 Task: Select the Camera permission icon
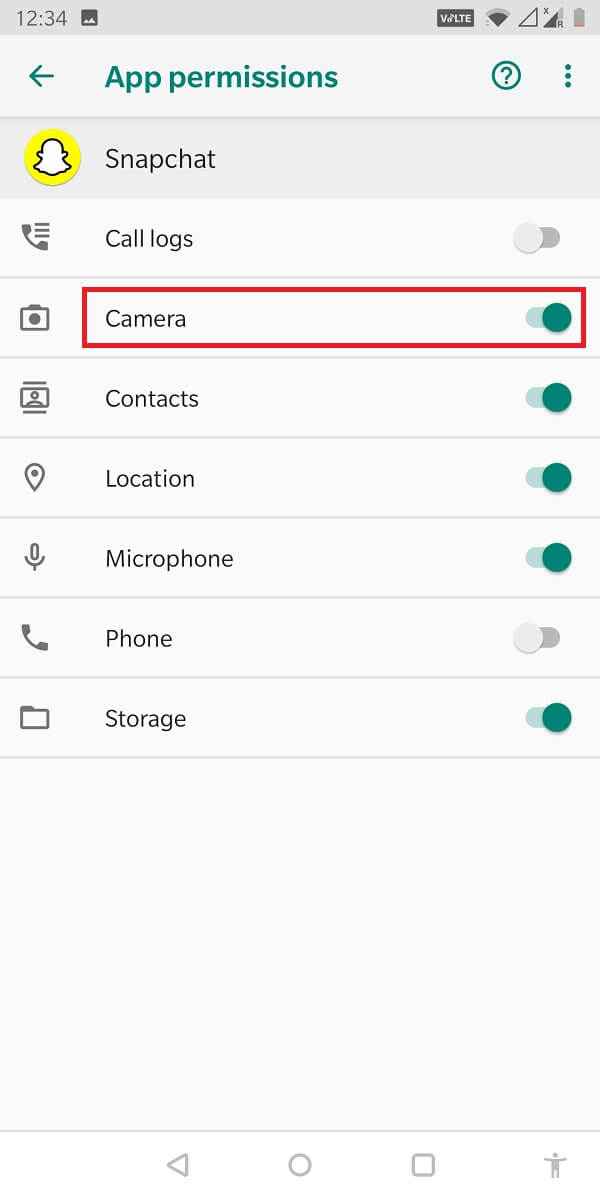coord(36,317)
